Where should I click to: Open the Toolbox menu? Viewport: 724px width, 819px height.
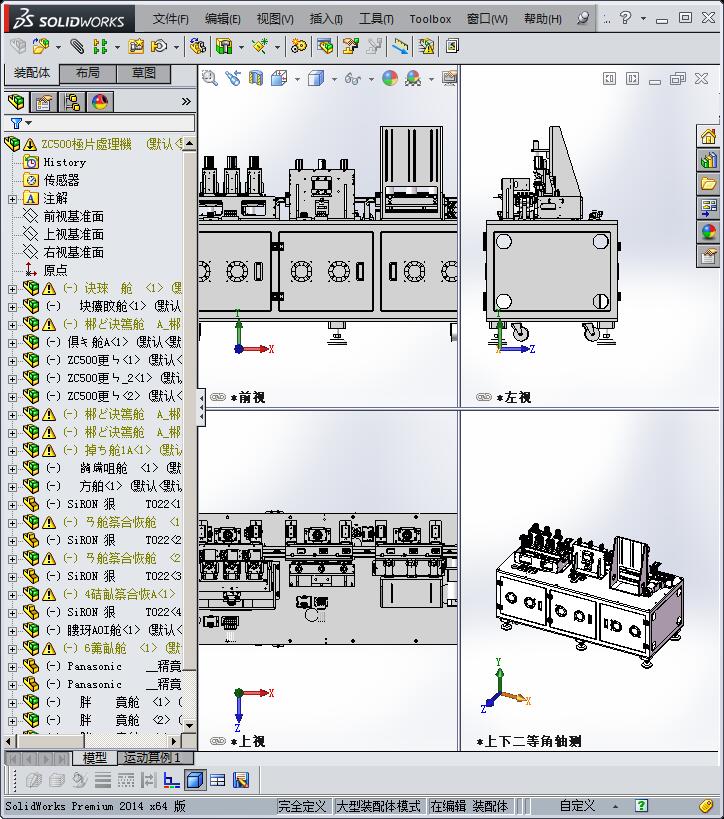pyautogui.click(x=430, y=19)
